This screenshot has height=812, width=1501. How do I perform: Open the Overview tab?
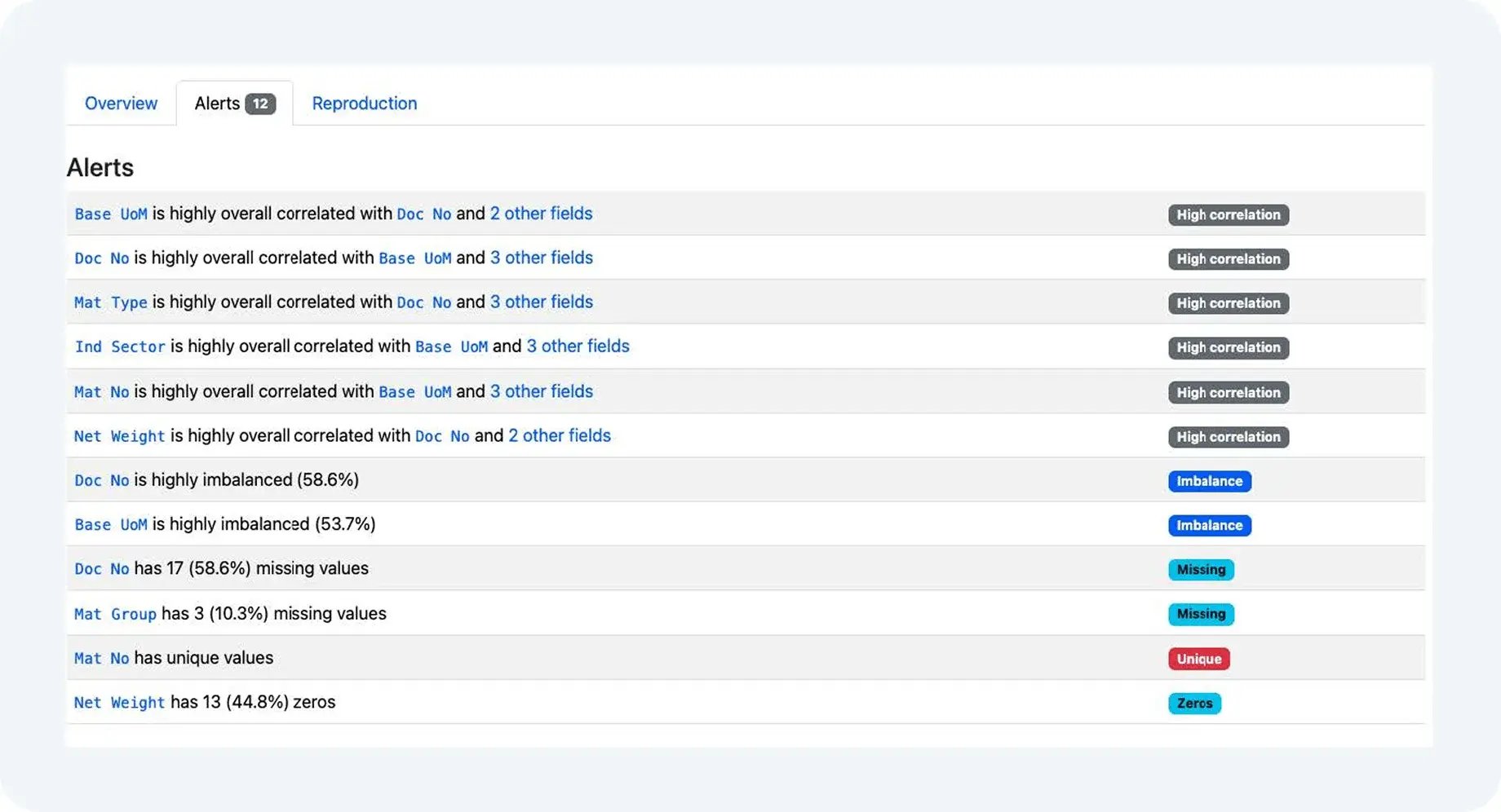point(121,104)
